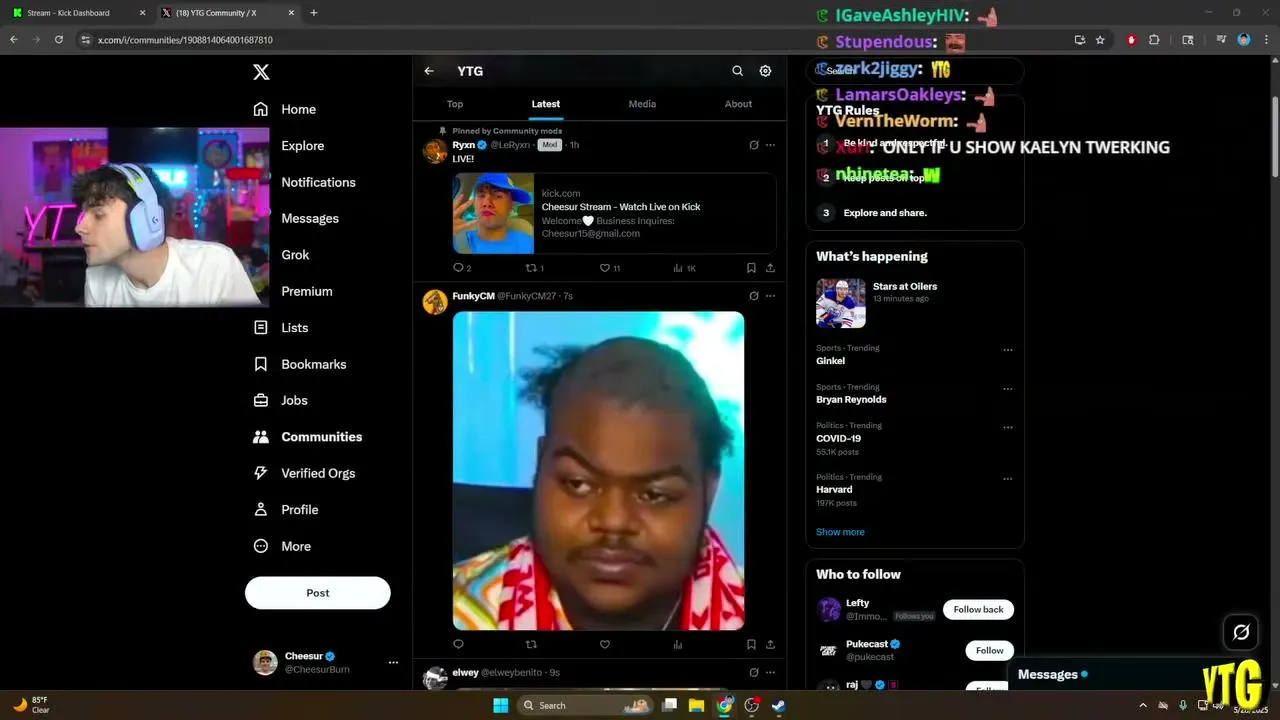Screen dimensions: 1280x720
Task: Open Bookmarks in the sidebar
Action: (x=300, y=364)
